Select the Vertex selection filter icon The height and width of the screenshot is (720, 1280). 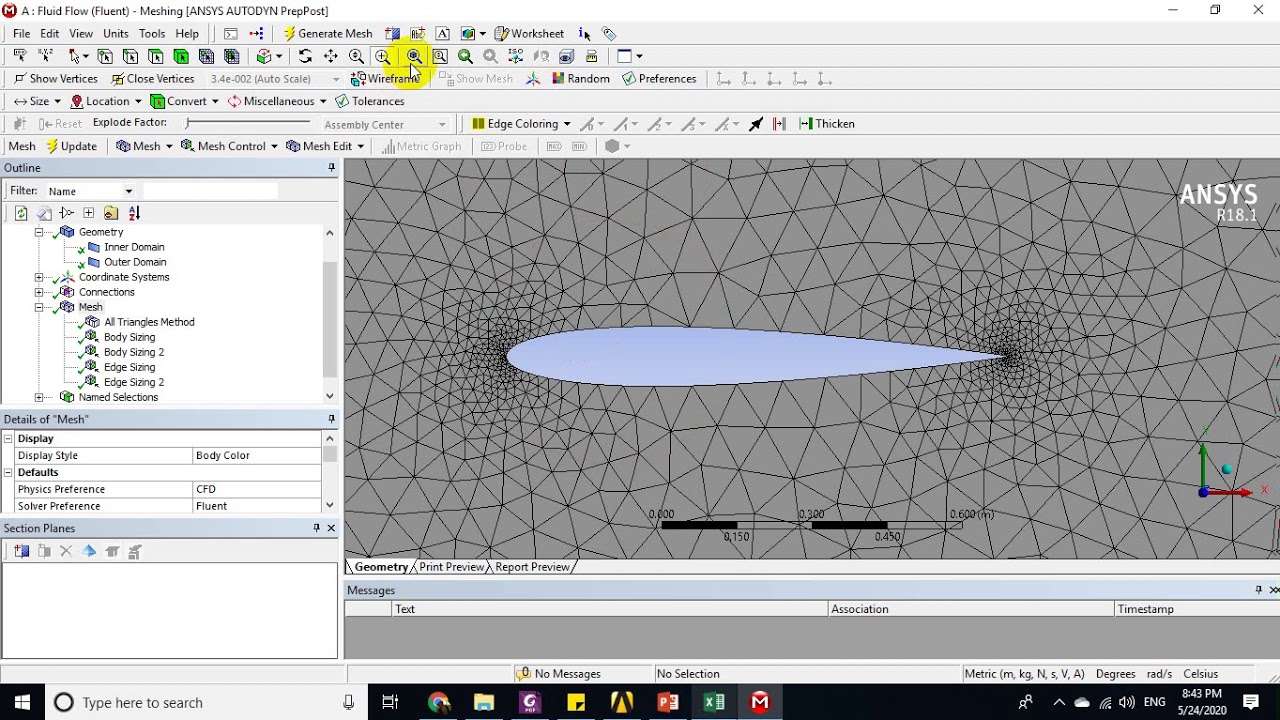click(105, 56)
